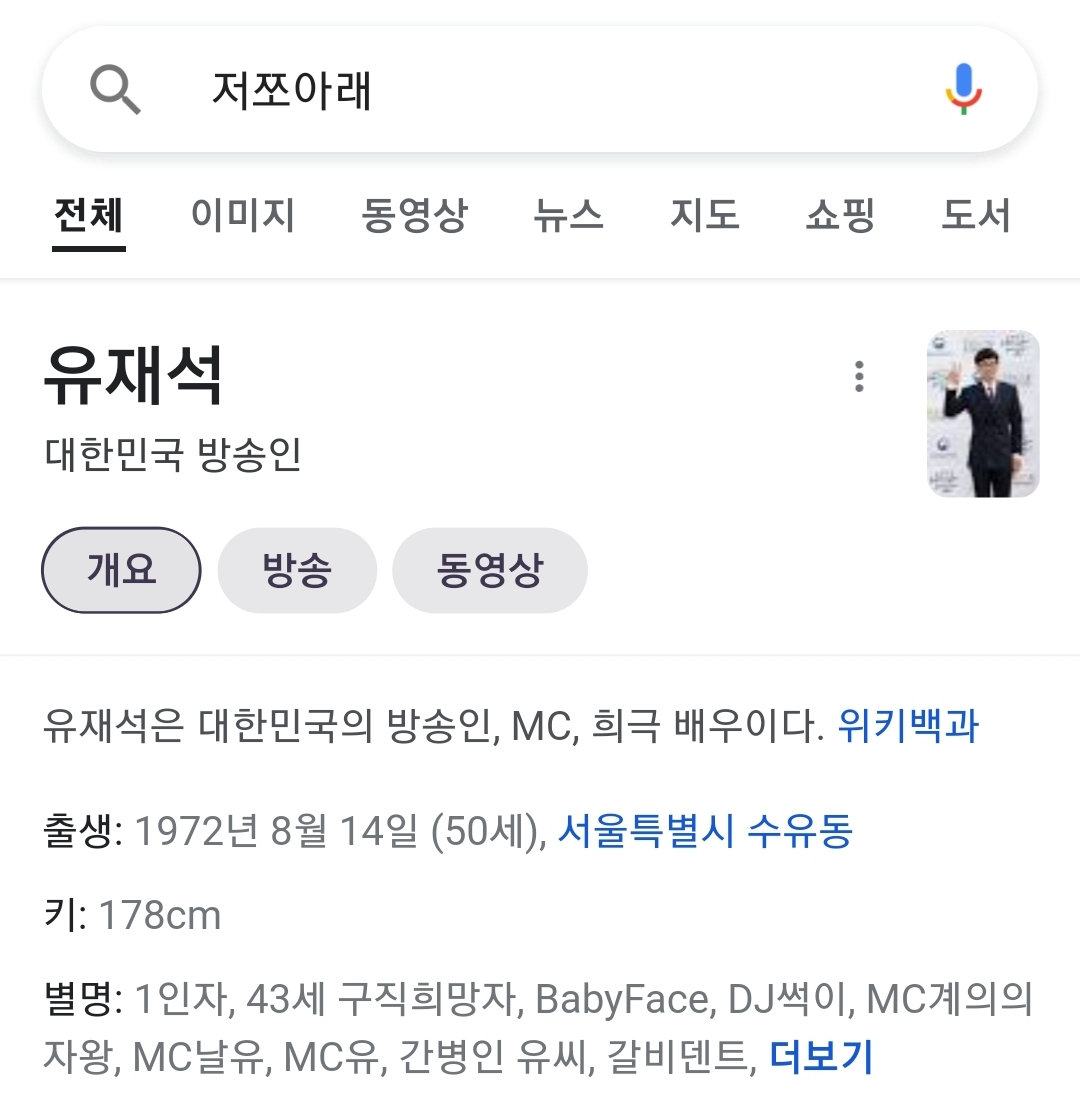Tap the 유재석 knowledge panel title
The width and height of the screenshot is (1080, 1106).
tap(133, 377)
